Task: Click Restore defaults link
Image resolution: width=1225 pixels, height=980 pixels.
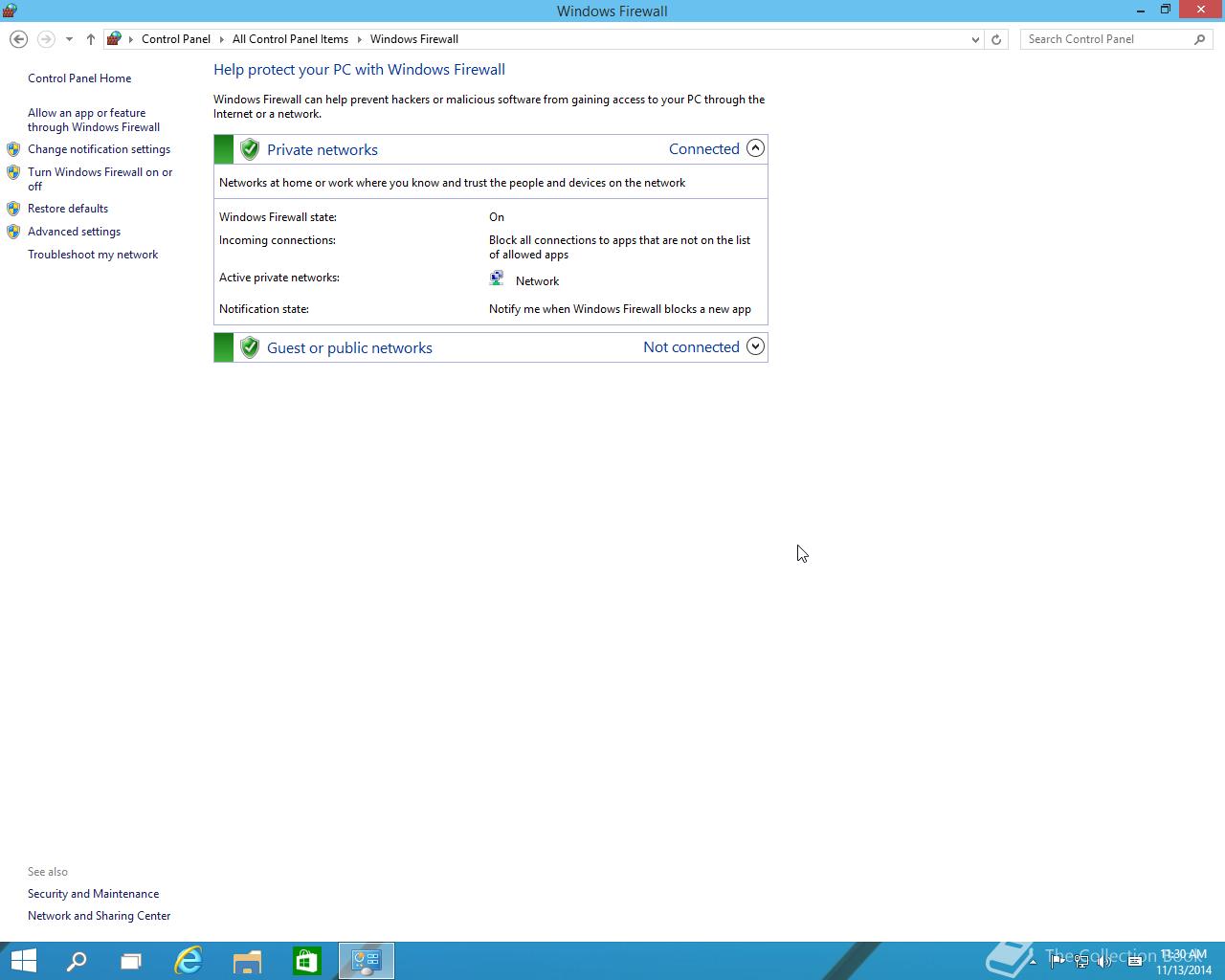Action: pyautogui.click(x=68, y=209)
